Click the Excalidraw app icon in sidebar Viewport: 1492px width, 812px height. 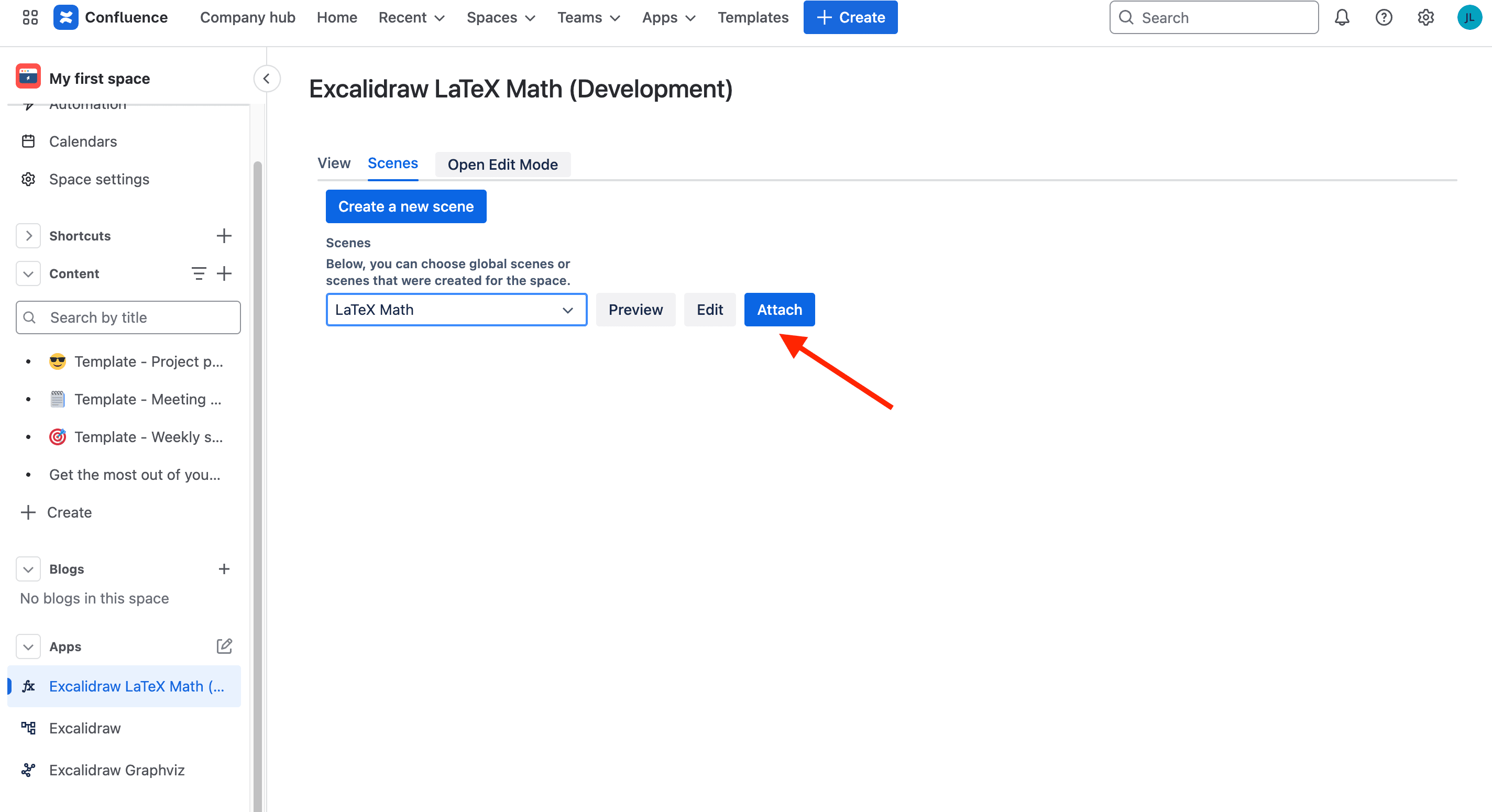pyautogui.click(x=28, y=728)
